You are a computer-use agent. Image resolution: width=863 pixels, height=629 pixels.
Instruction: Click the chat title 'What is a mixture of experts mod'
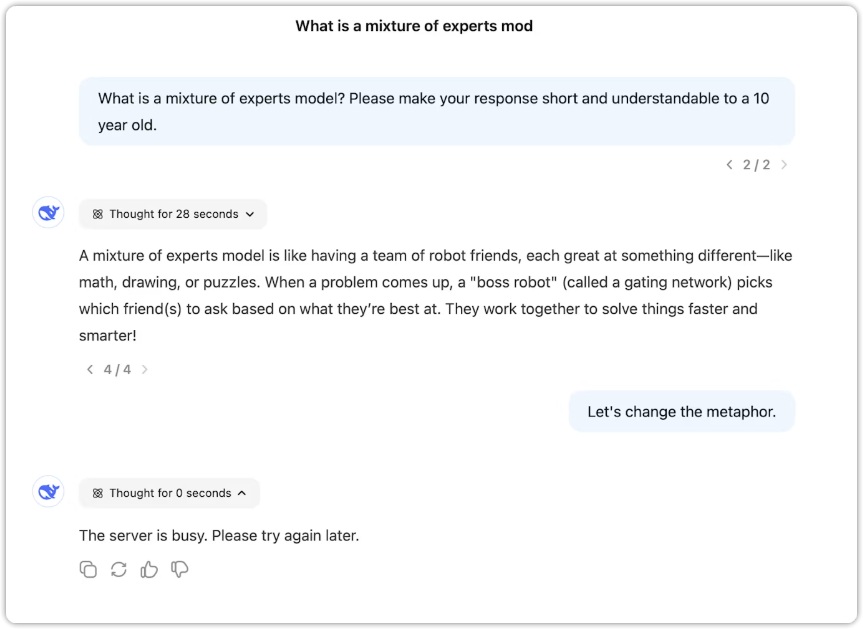(x=414, y=26)
